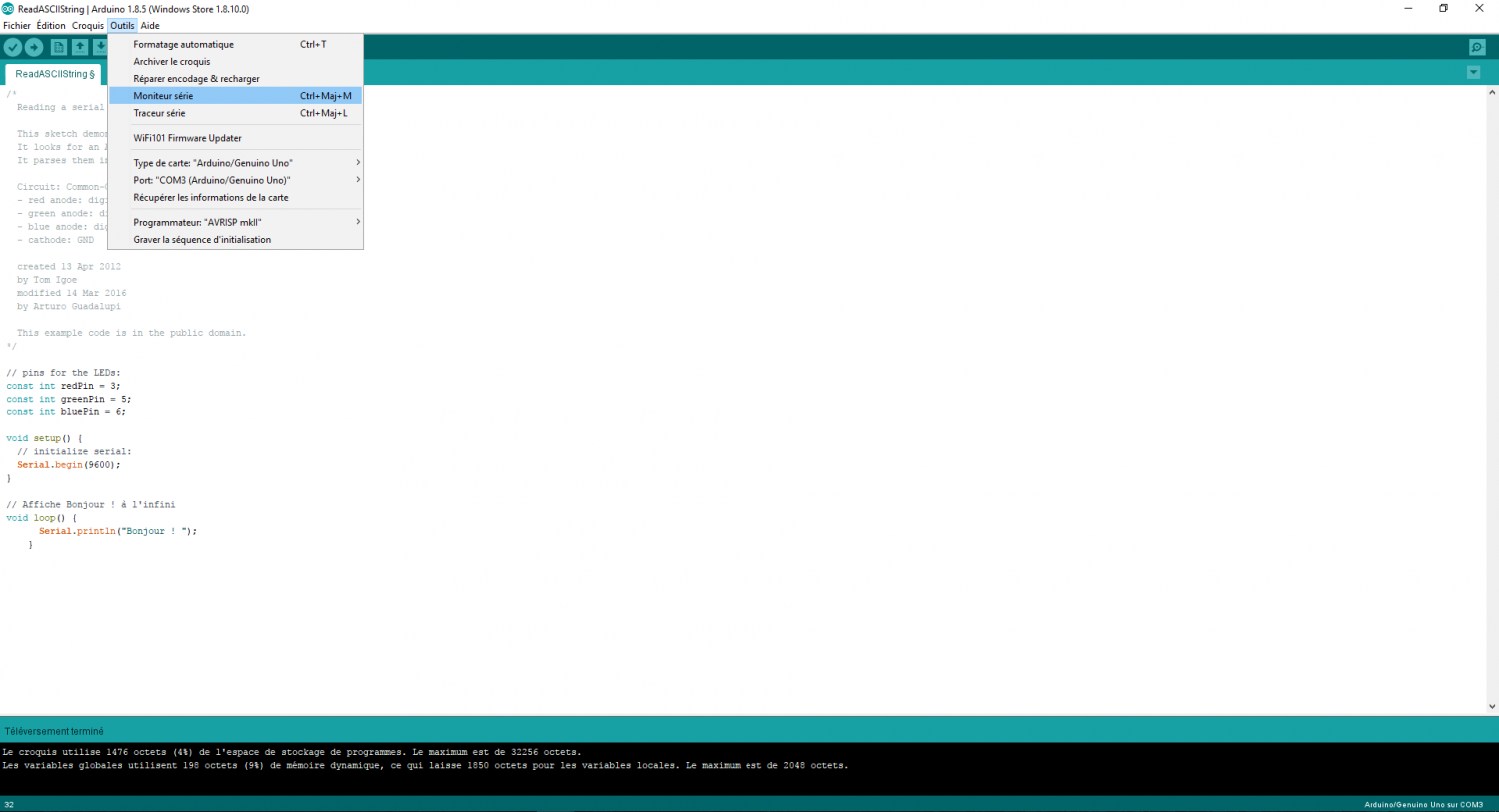The height and width of the screenshot is (812, 1499).
Task: Click the New sketch icon
Action: coord(58,46)
